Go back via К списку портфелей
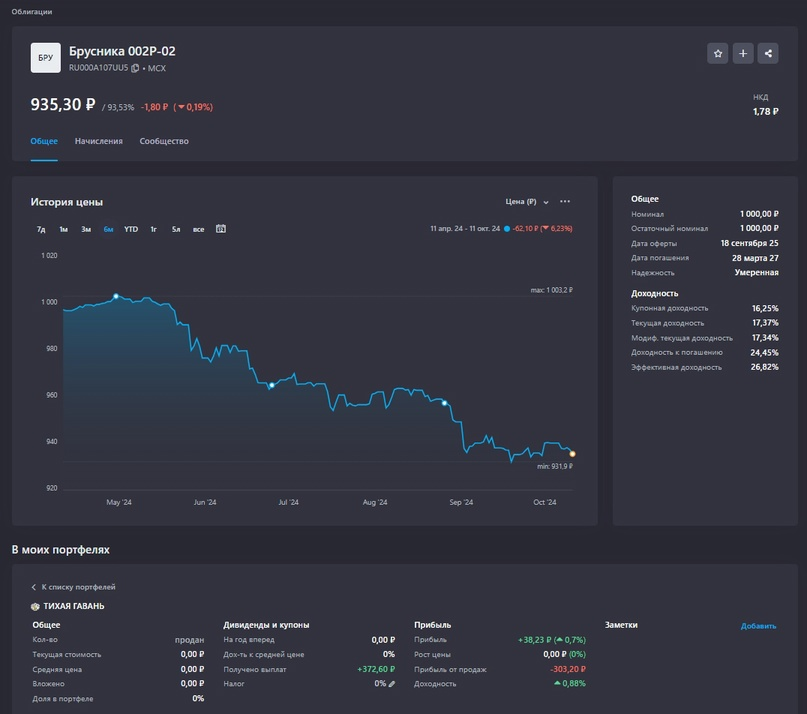The width and height of the screenshot is (807, 714). click(x=73, y=587)
